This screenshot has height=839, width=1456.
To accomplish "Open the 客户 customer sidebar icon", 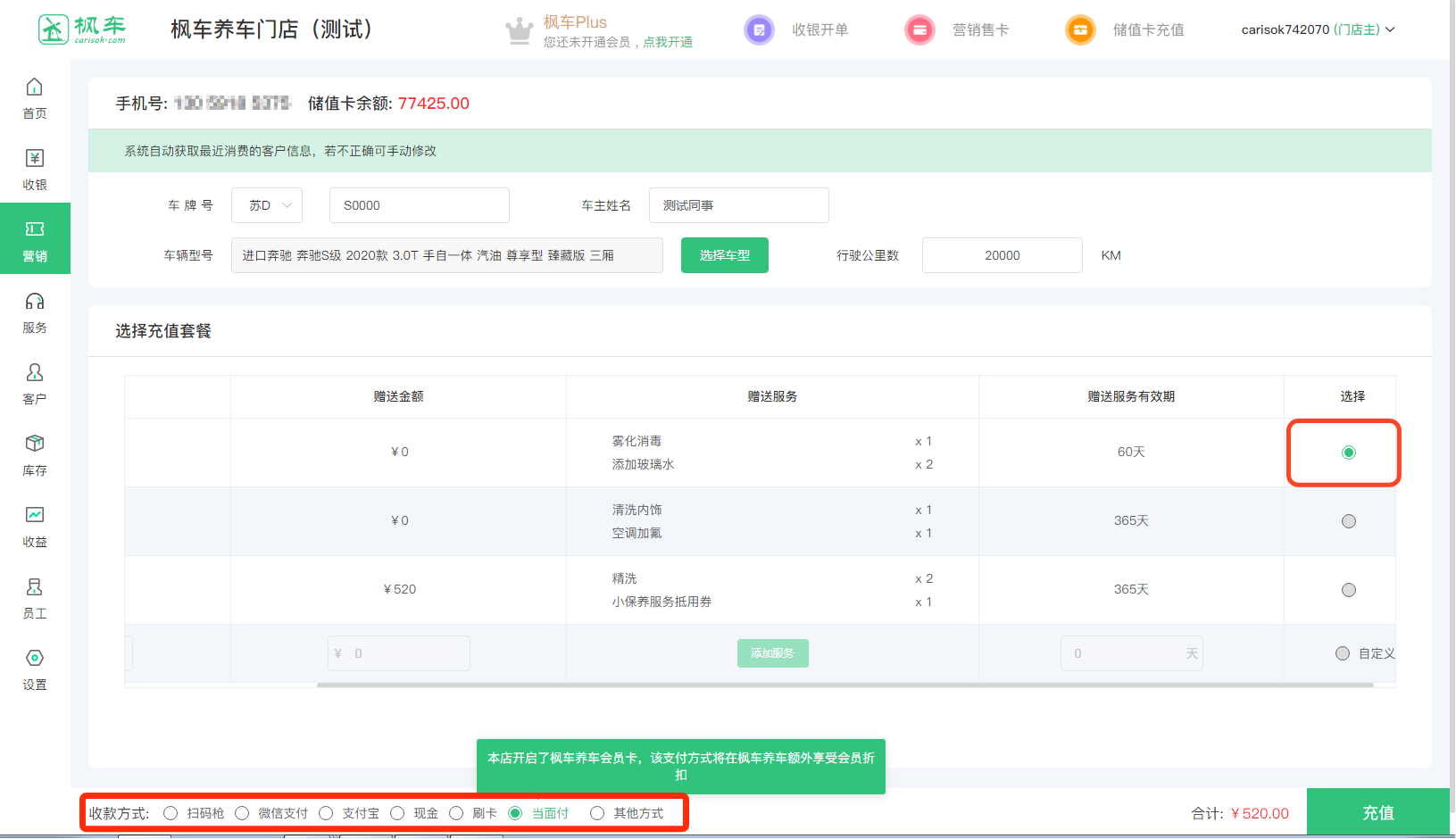I will (35, 373).
